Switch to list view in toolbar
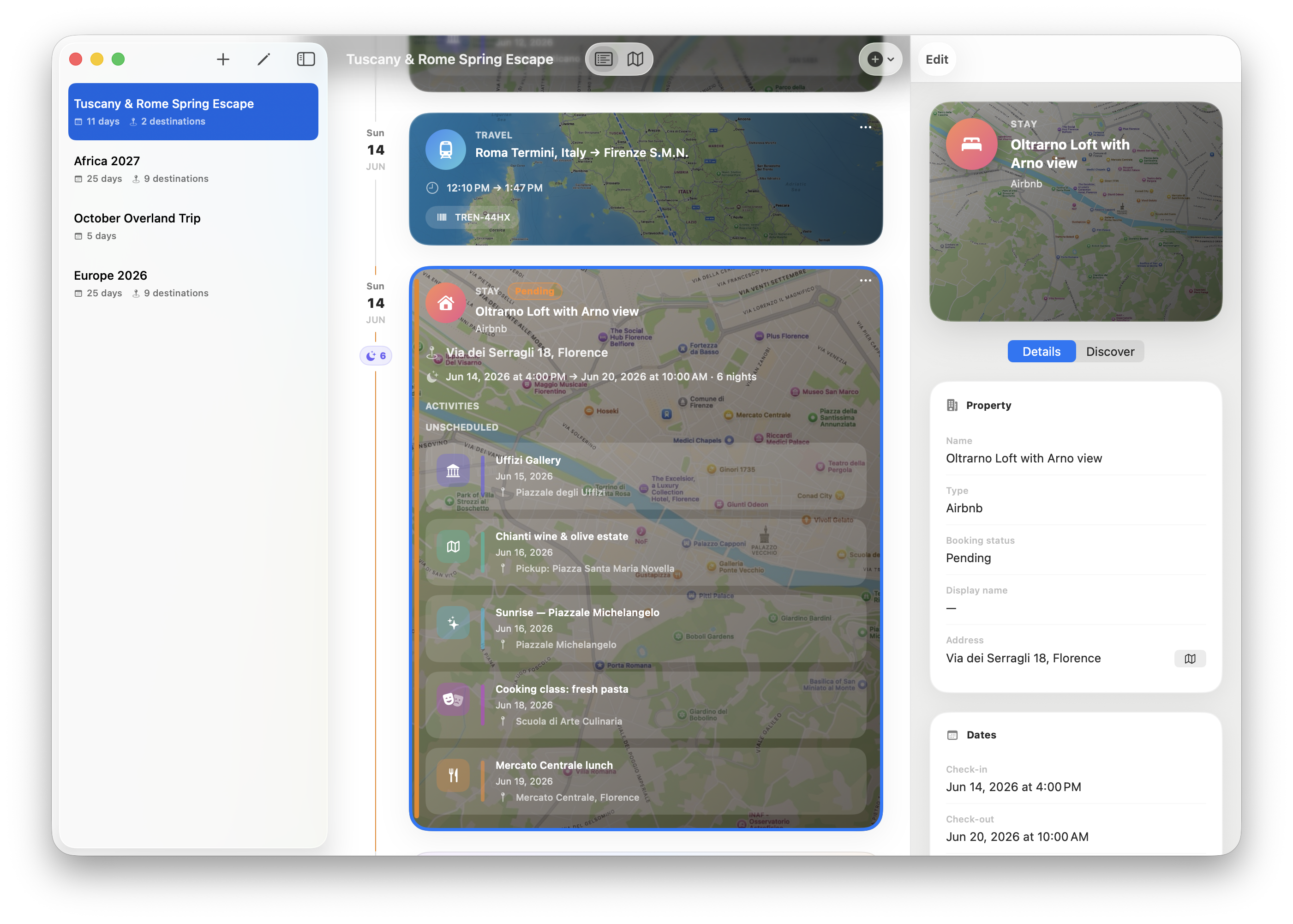1293x924 pixels. [x=604, y=59]
